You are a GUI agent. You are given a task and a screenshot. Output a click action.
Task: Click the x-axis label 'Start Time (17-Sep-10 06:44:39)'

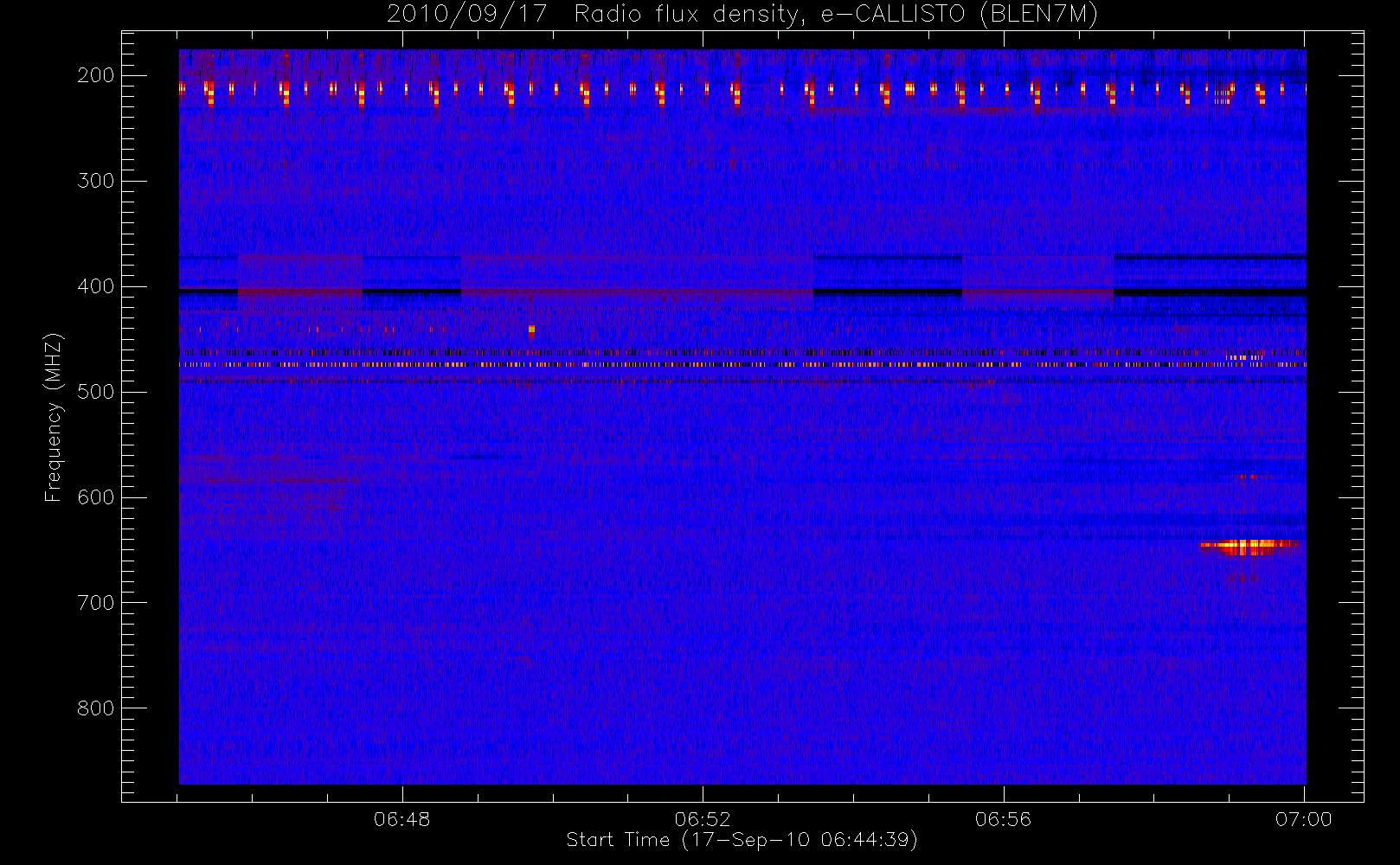[x=742, y=840]
